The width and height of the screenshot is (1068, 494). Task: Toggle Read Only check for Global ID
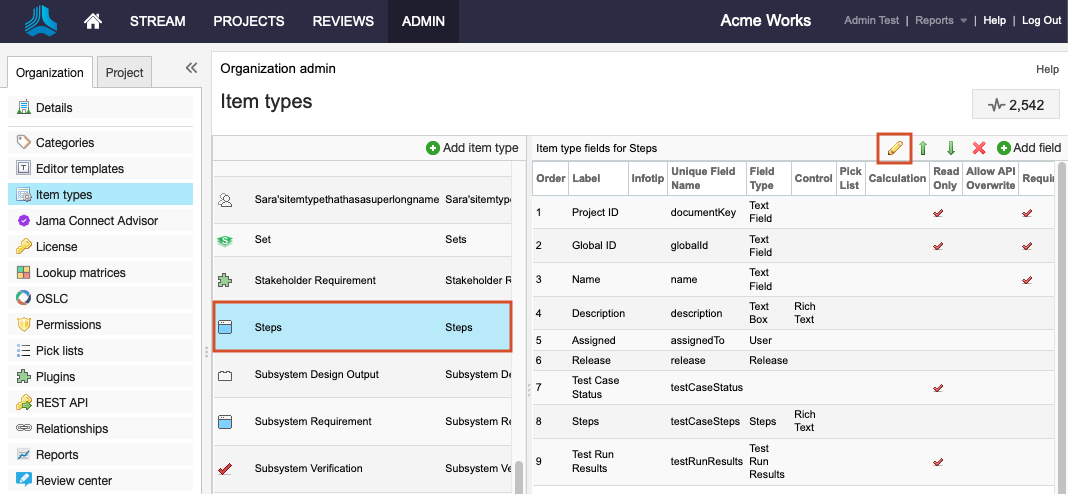point(938,245)
